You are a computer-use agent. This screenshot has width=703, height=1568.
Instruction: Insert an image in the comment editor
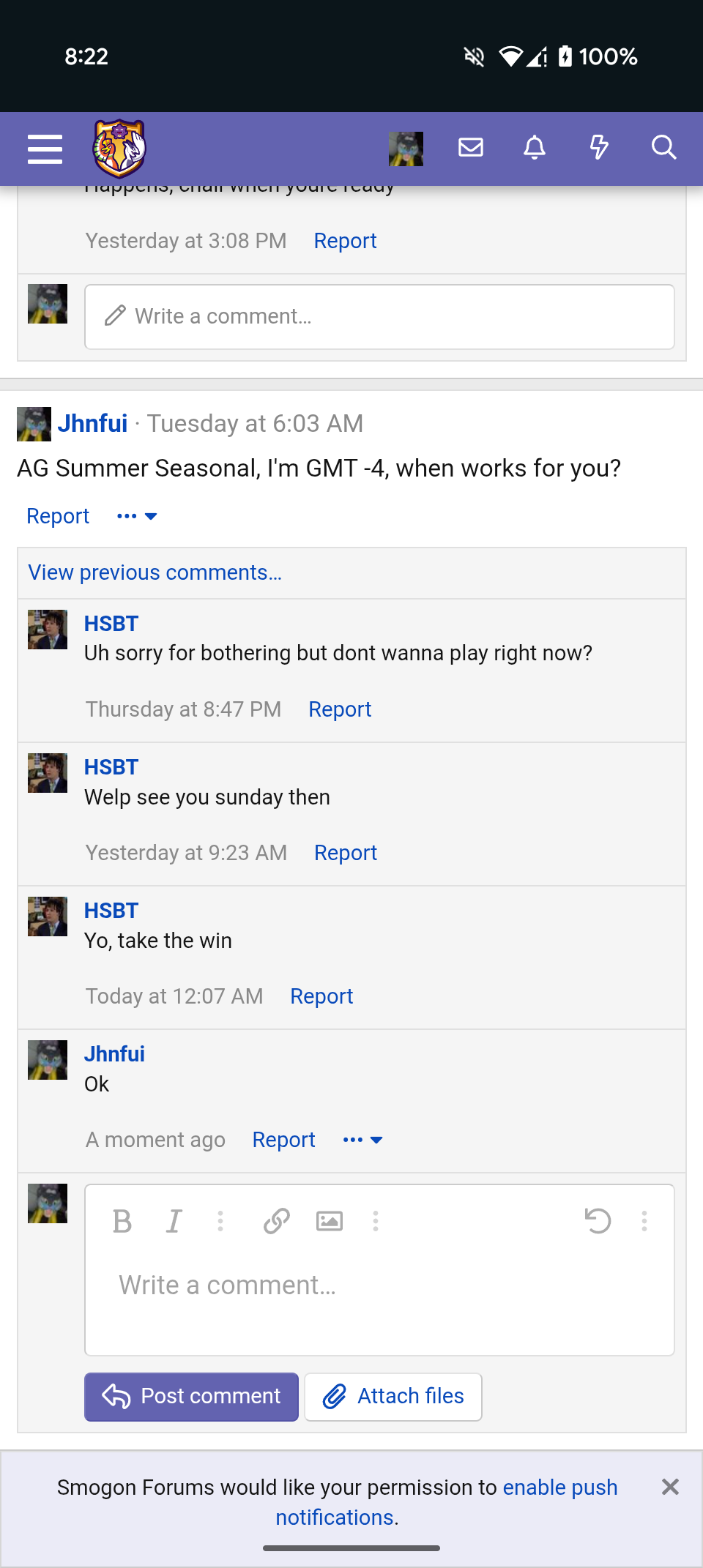coord(330,1221)
